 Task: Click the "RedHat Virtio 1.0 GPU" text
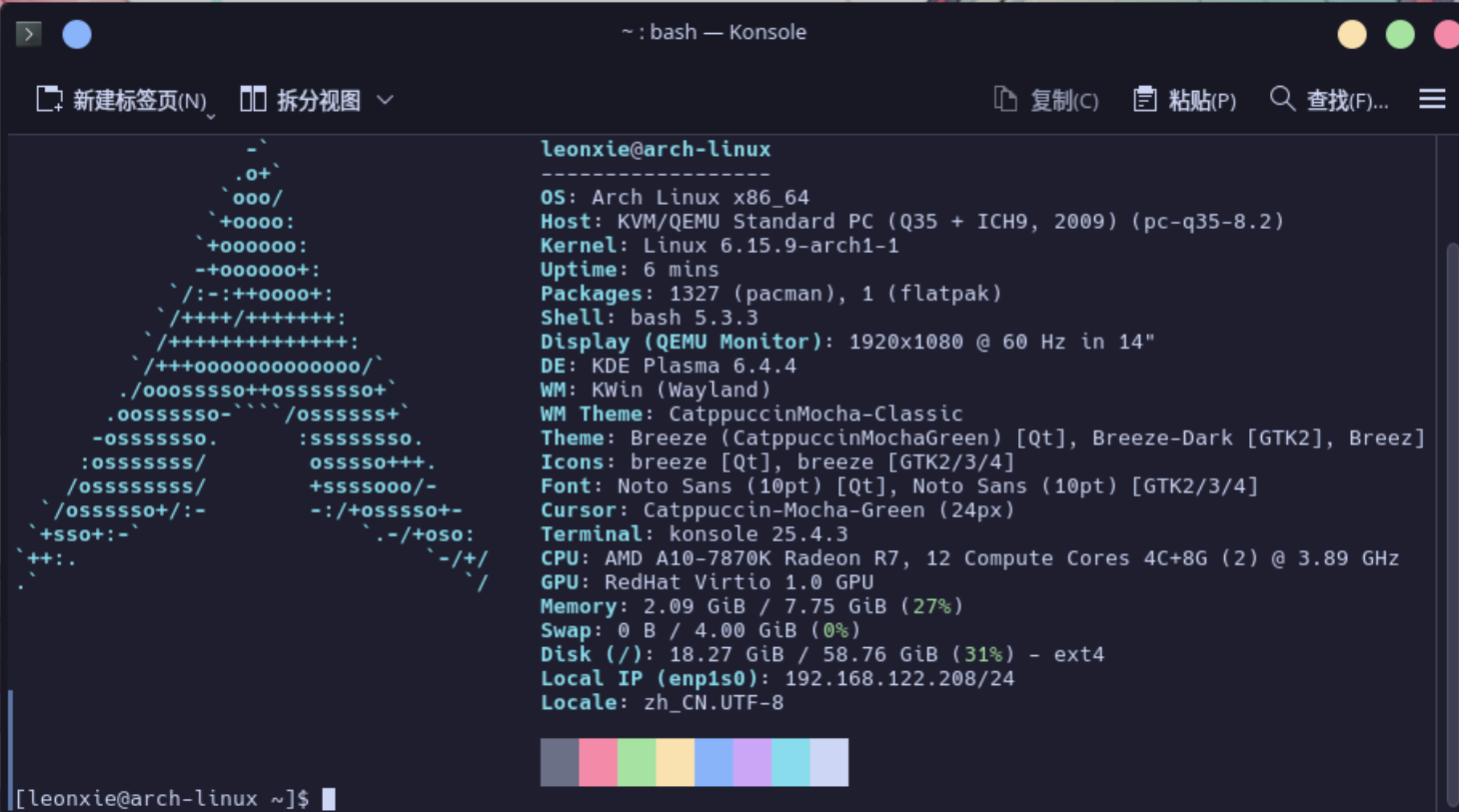[738, 582]
